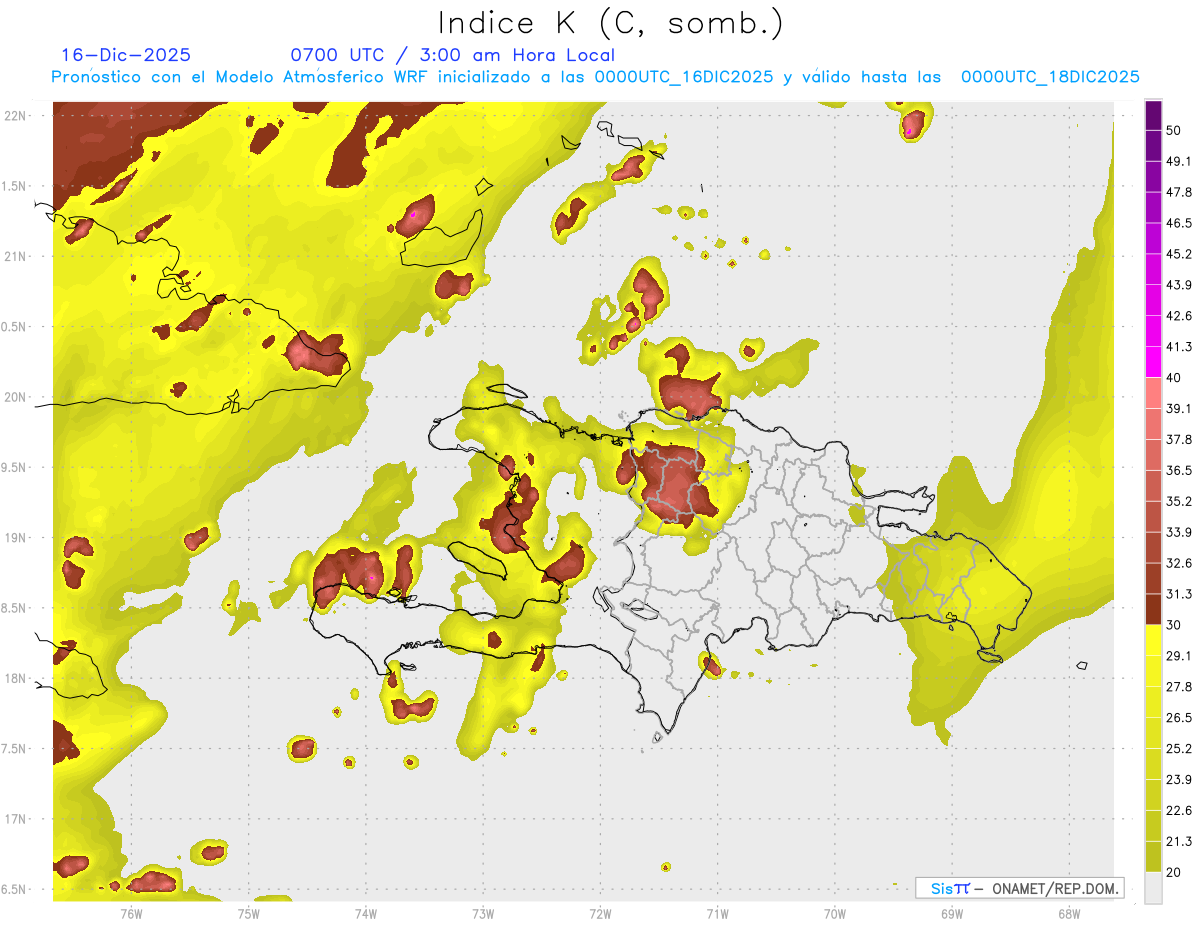Click the "SisTT - ONAMET/REP.DOM." credit box
This screenshot has height=927, width=1200.
[x=1019, y=888]
